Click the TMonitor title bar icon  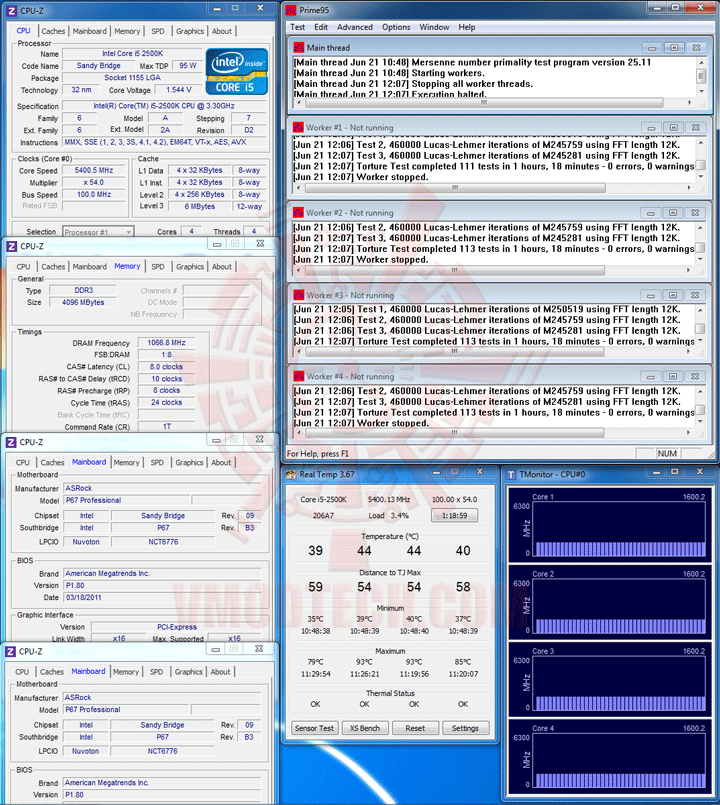(x=511, y=474)
